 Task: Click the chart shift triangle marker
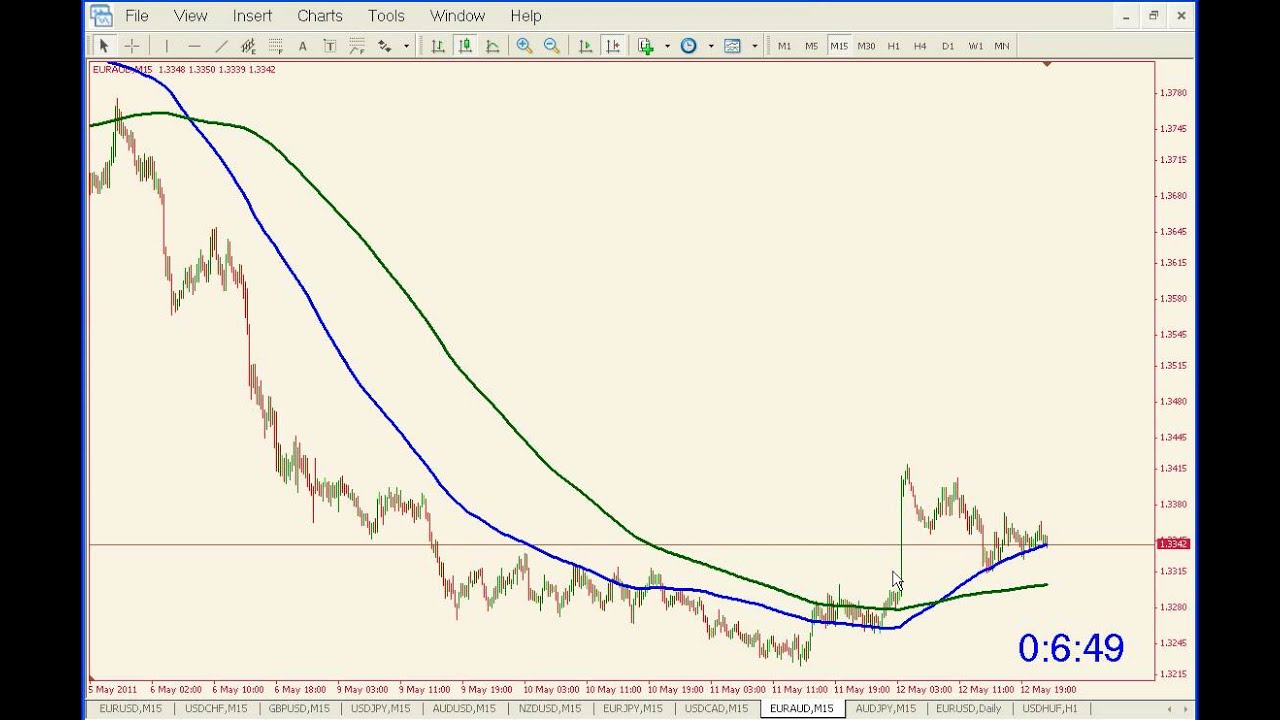(1047, 64)
